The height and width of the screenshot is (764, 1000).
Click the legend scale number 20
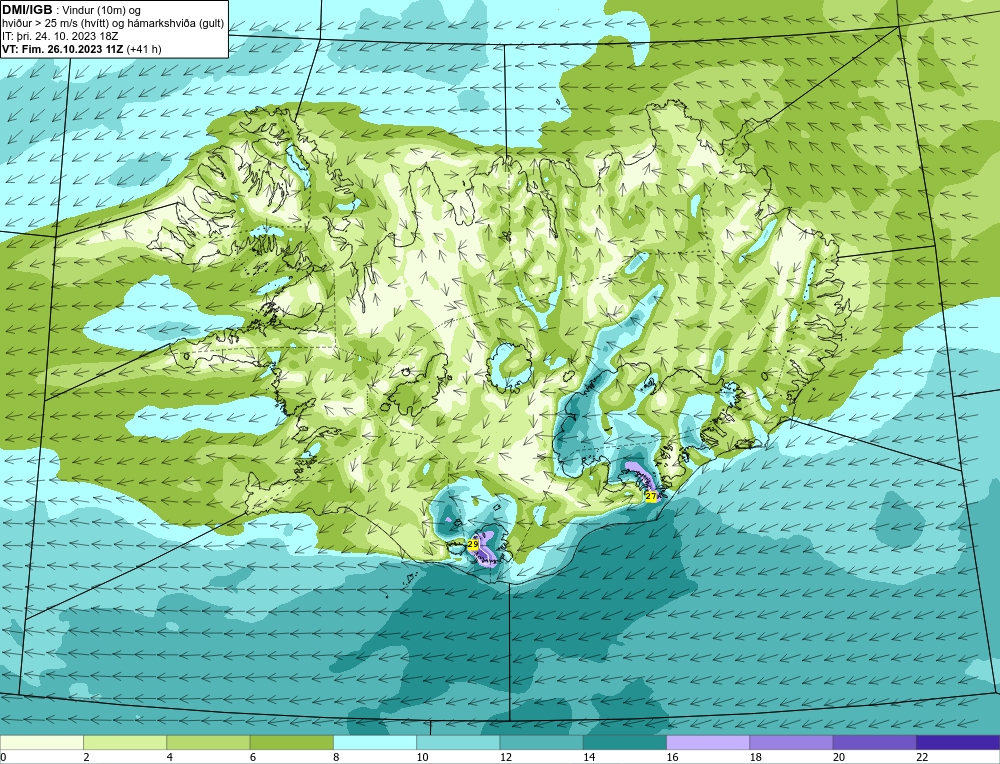click(x=839, y=757)
